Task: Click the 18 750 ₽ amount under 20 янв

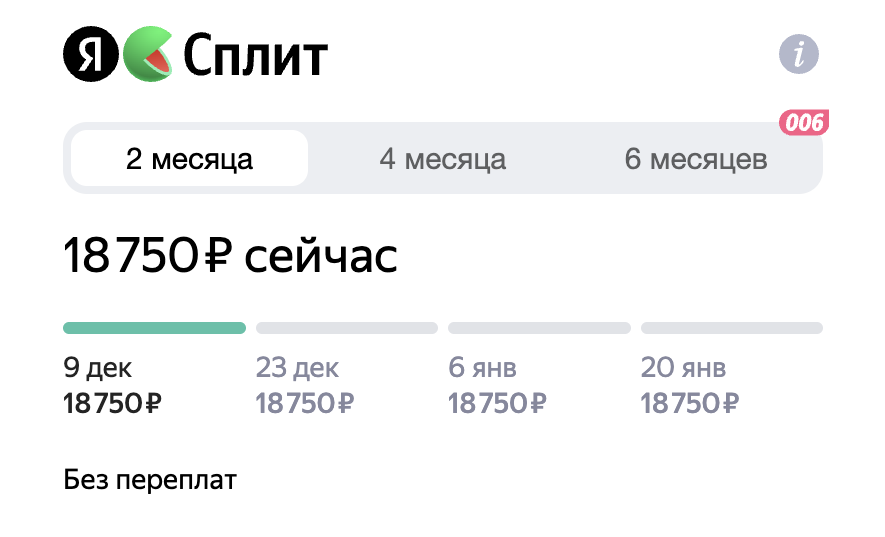Action: (x=690, y=404)
